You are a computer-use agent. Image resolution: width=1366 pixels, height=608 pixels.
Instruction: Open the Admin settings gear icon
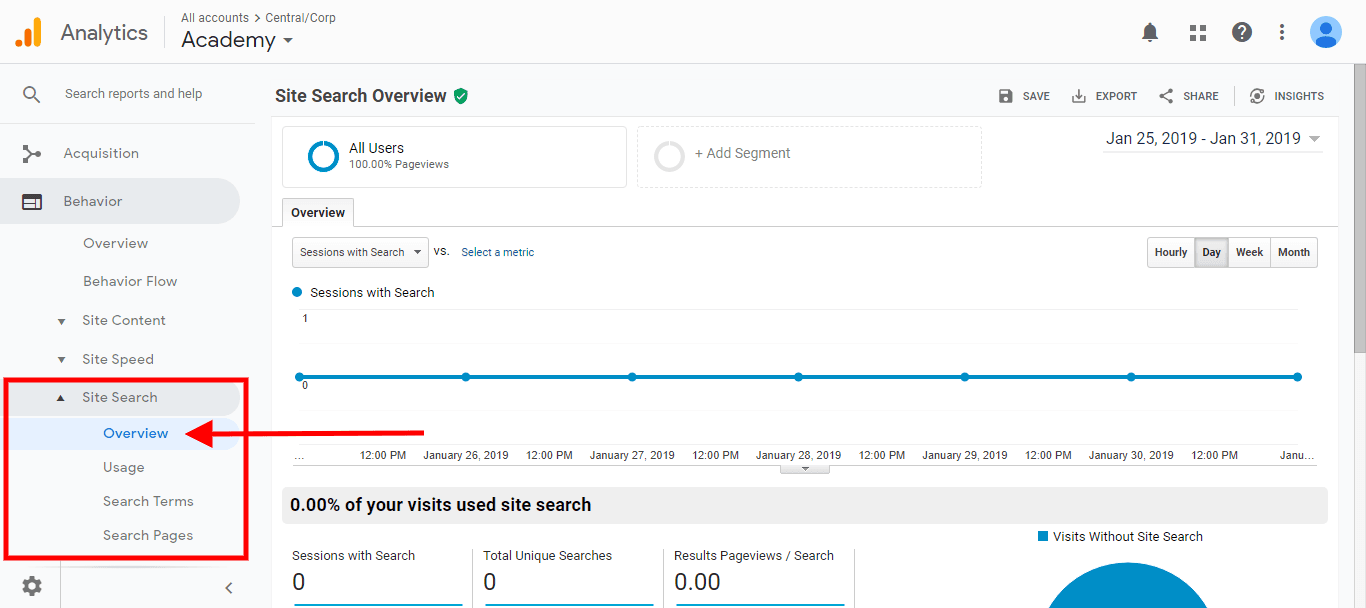tap(32, 586)
